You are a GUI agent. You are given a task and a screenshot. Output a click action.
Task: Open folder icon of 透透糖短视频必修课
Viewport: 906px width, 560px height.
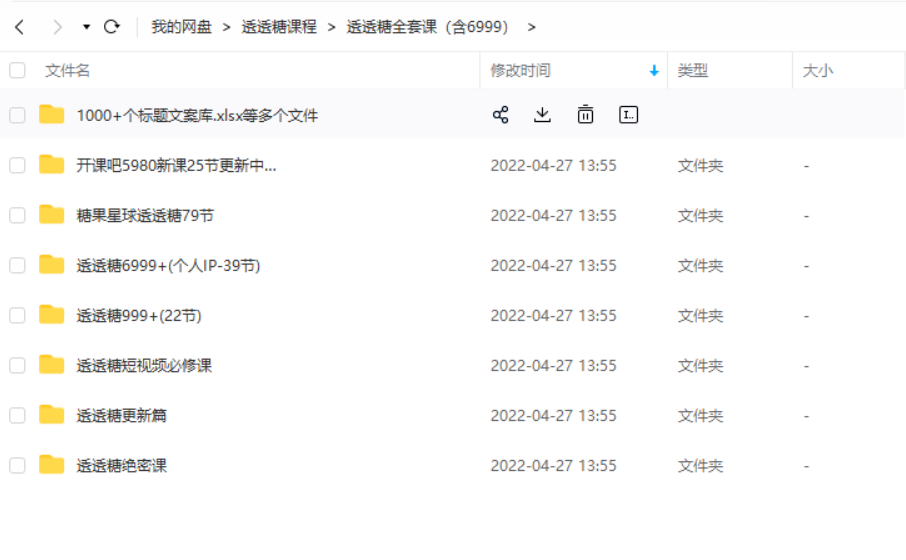[51, 365]
